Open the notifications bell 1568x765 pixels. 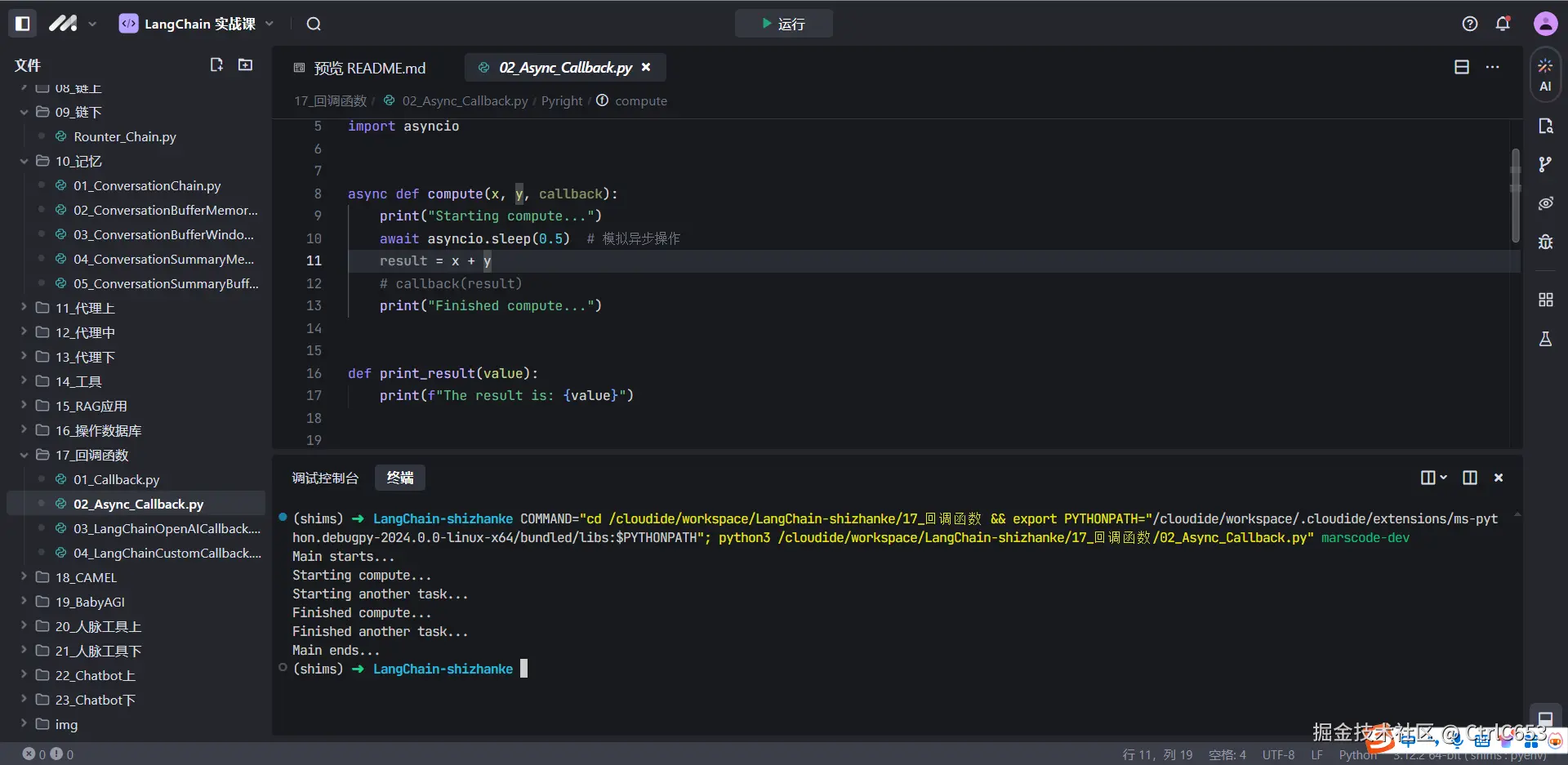coord(1503,24)
